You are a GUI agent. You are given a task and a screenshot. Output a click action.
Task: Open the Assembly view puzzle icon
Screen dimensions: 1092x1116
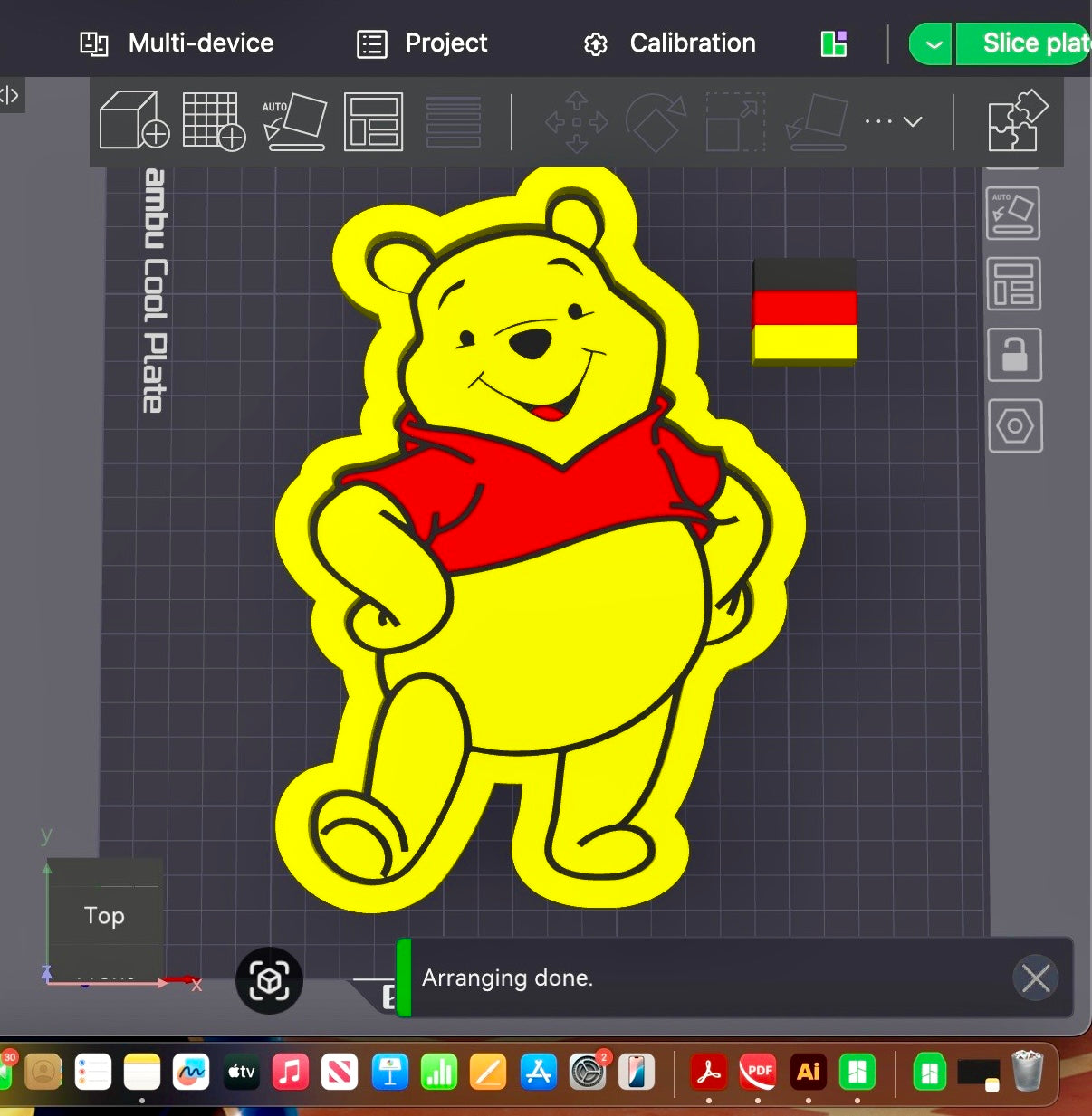(x=1018, y=120)
